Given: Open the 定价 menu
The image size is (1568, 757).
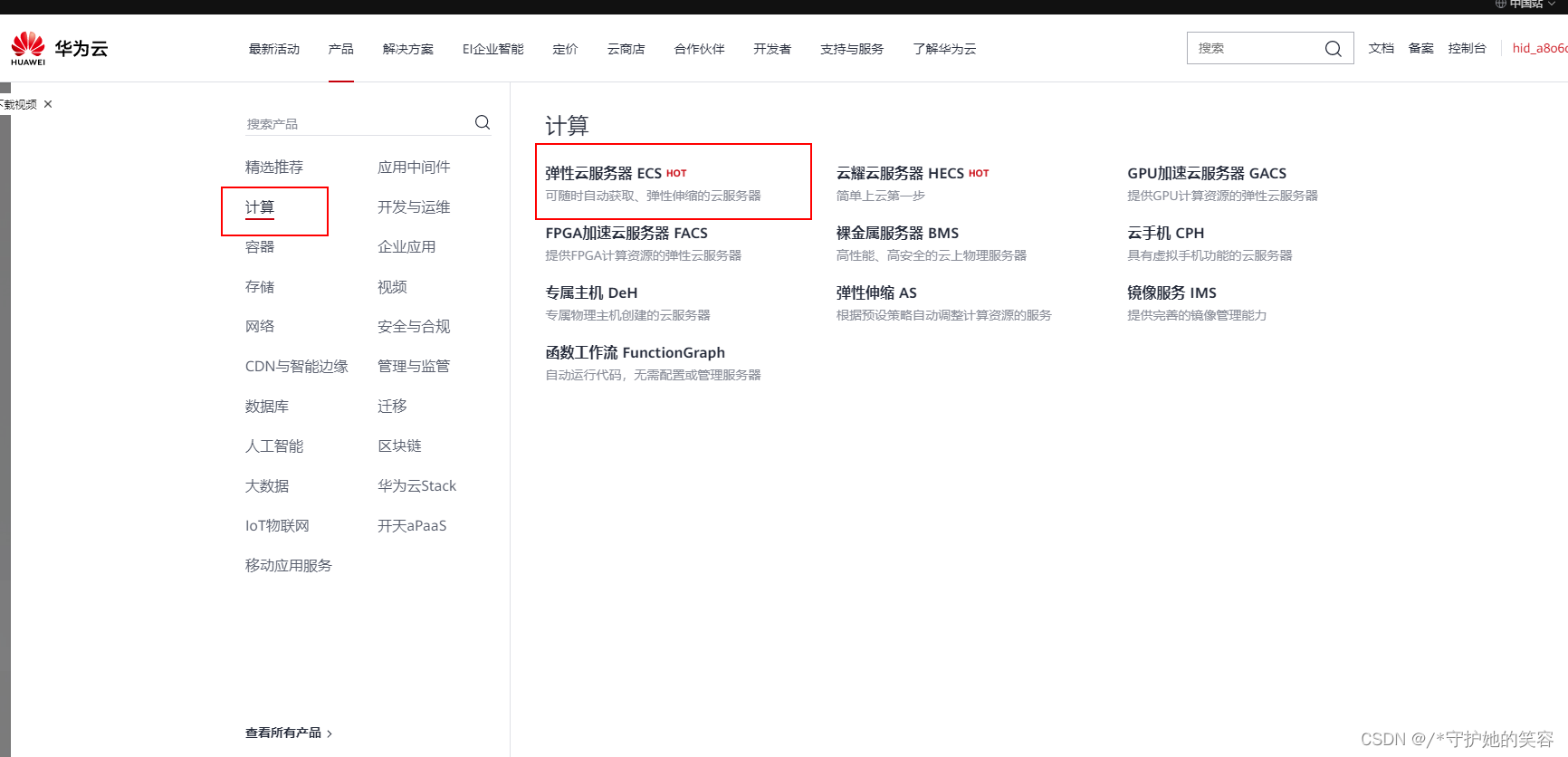Looking at the screenshot, I should coord(566,49).
